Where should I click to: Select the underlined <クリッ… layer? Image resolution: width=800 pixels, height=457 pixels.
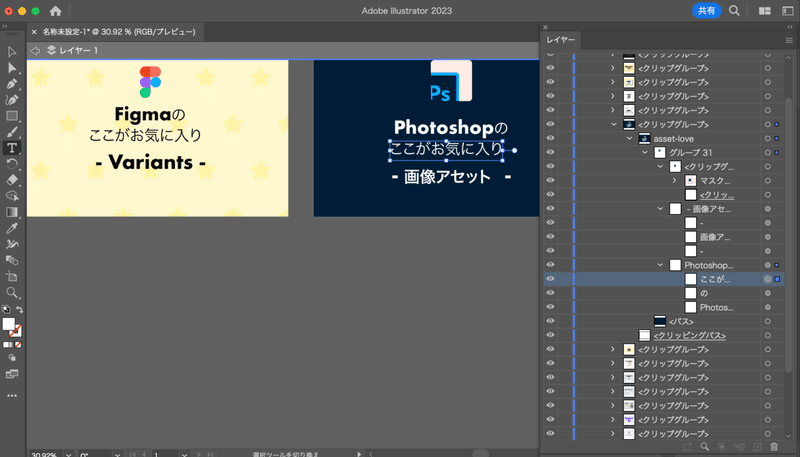tap(717, 195)
